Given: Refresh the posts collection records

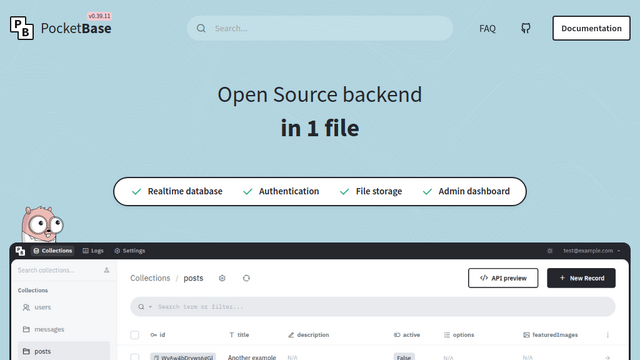Looking at the screenshot, I should [246, 278].
